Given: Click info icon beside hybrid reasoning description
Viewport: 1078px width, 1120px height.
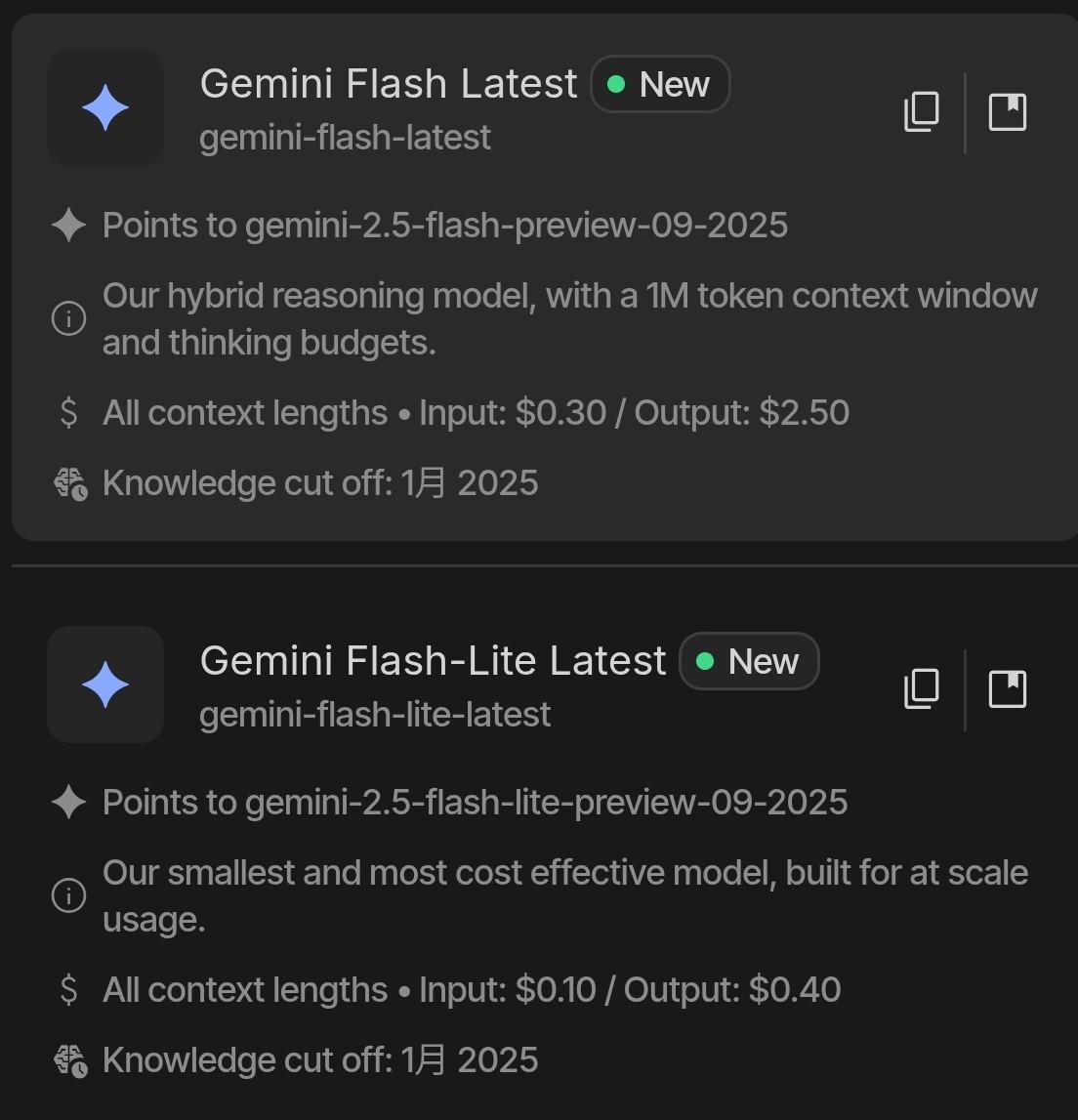Looking at the screenshot, I should (68, 318).
